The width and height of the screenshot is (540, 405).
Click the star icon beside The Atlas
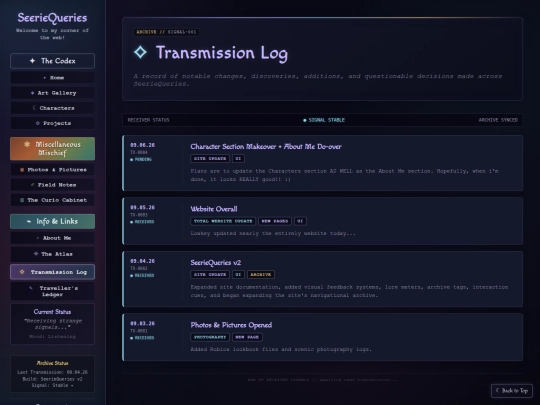(x=36, y=254)
